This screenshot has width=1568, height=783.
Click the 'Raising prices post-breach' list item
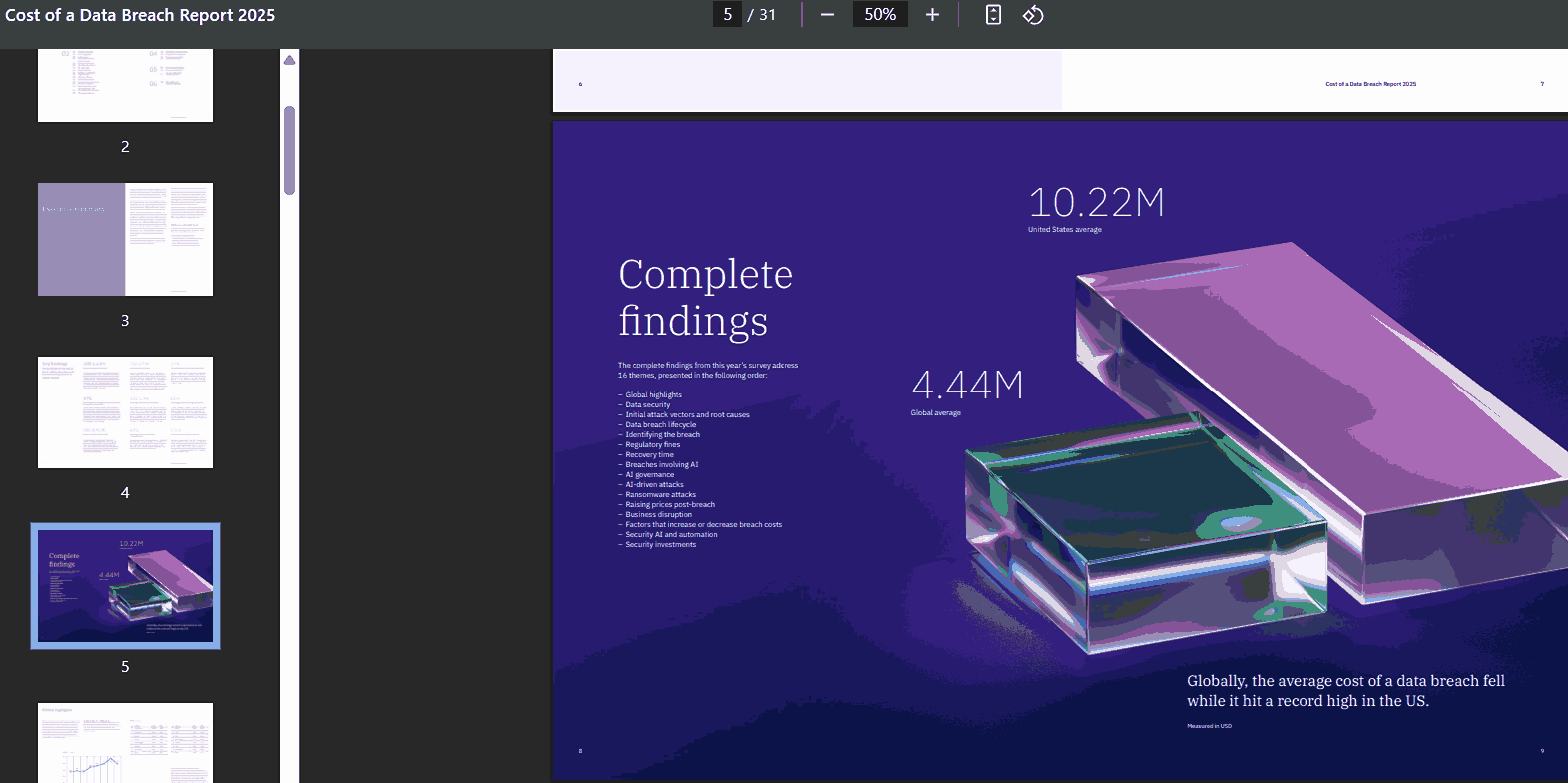pyautogui.click(x=670, y=505)
